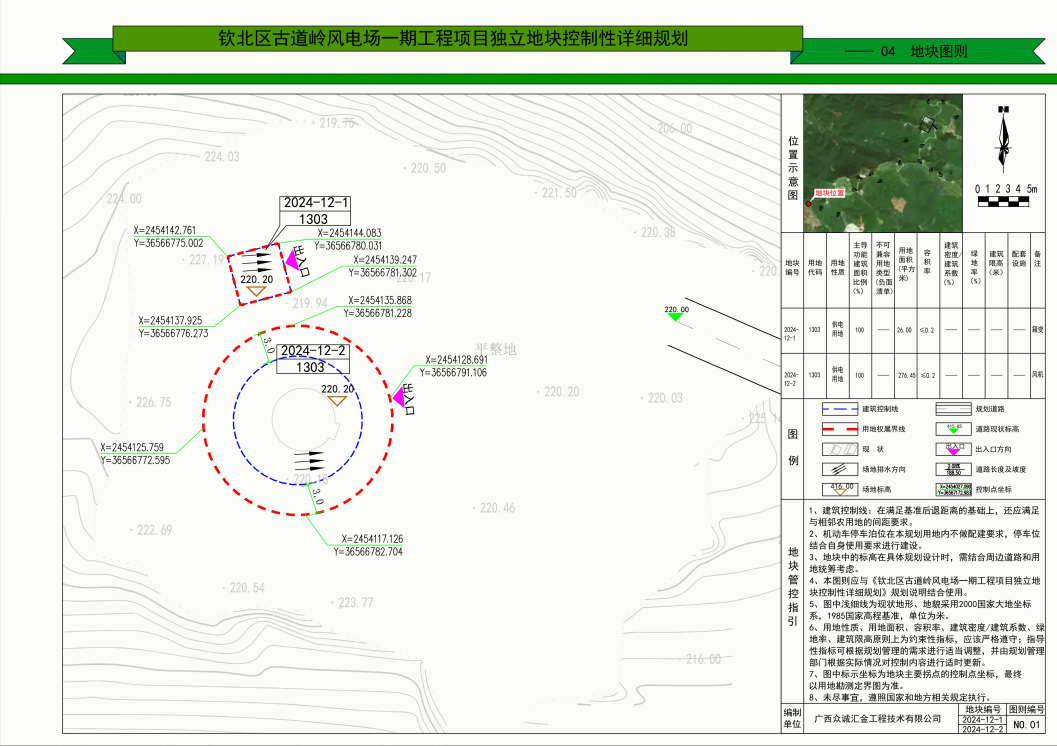Click the red dashed 用地权属界线 legend swatch

838,429
